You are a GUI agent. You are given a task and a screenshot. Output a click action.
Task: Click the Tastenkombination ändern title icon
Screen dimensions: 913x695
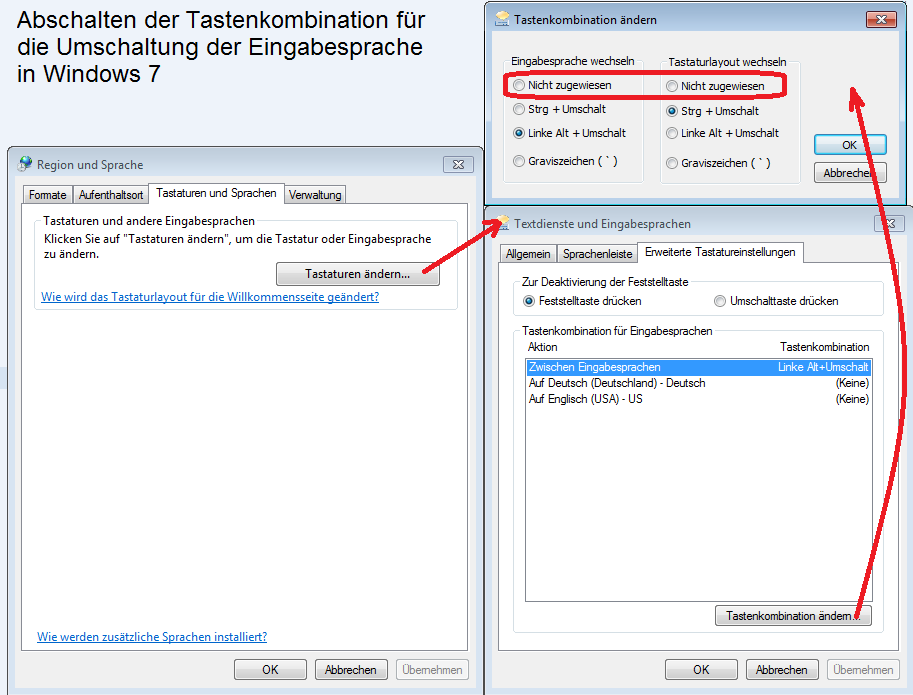(501, 19)
